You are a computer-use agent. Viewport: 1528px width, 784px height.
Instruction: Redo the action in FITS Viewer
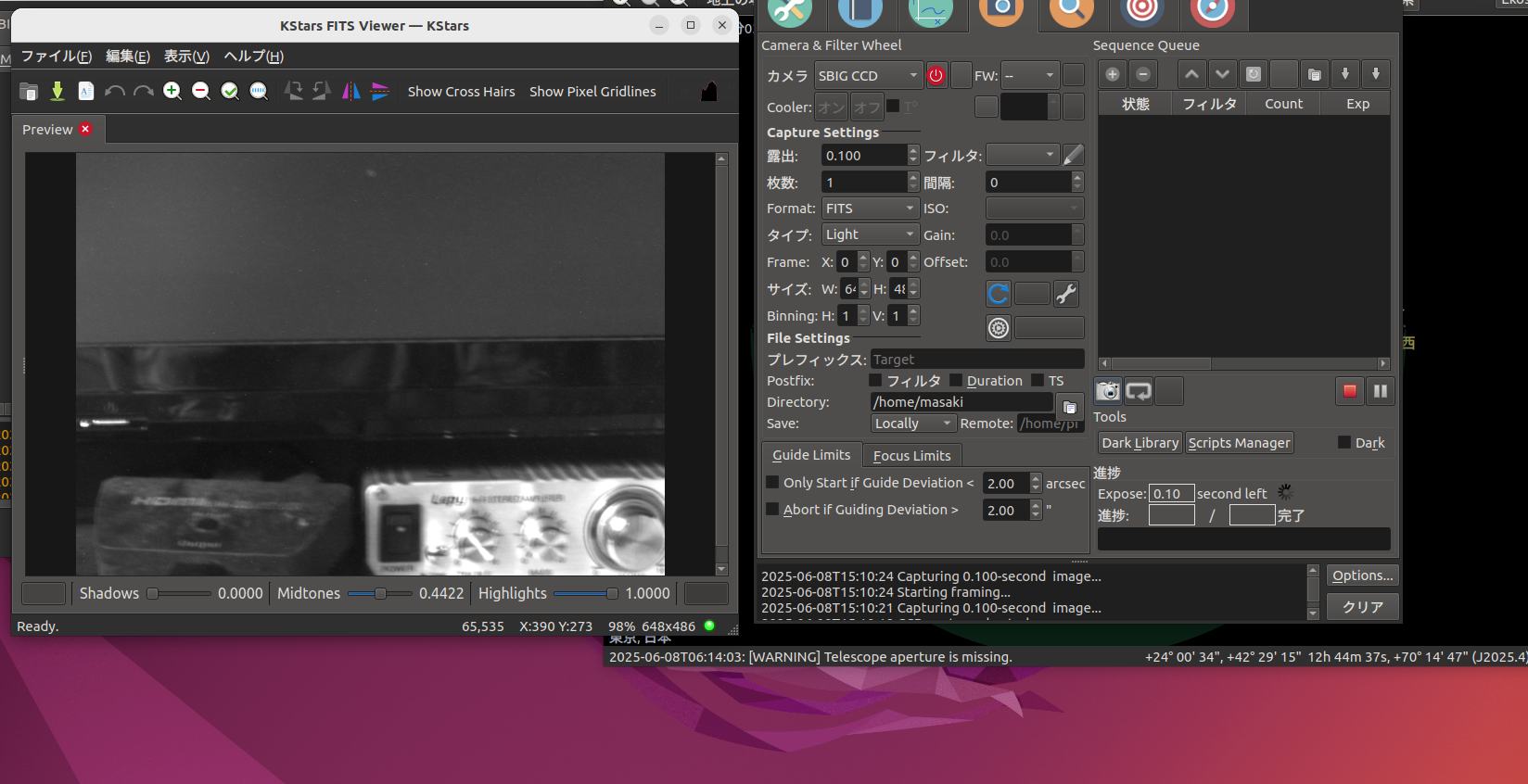coord(144,91)
